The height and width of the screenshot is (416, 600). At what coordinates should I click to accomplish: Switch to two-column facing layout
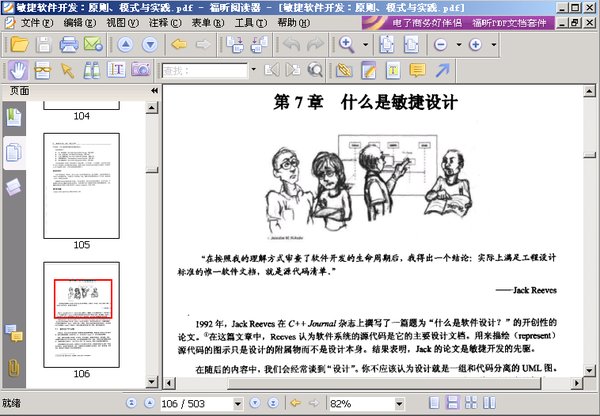(489, 403)
